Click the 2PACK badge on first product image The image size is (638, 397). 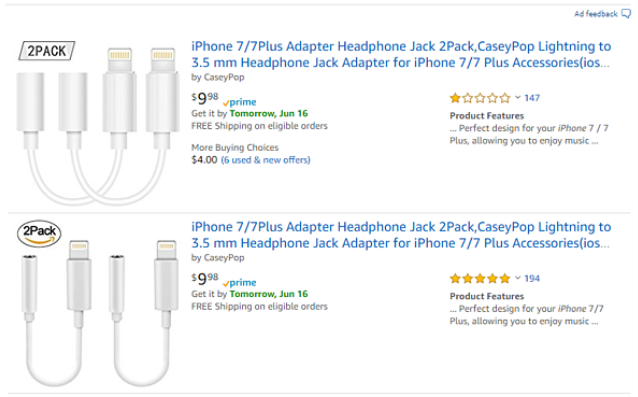47,51
